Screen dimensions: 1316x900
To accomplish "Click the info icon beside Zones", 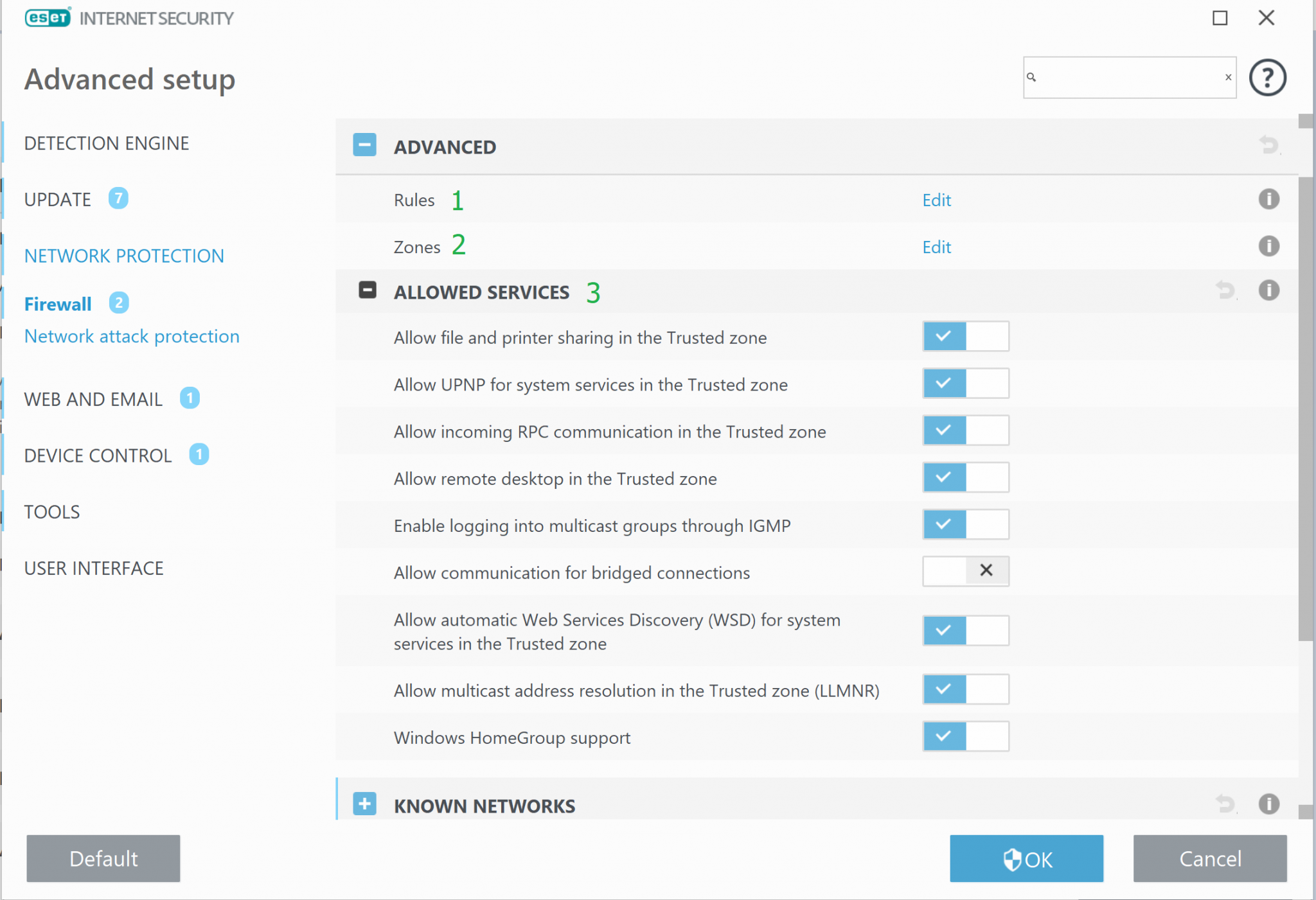I will (1268, 246).
